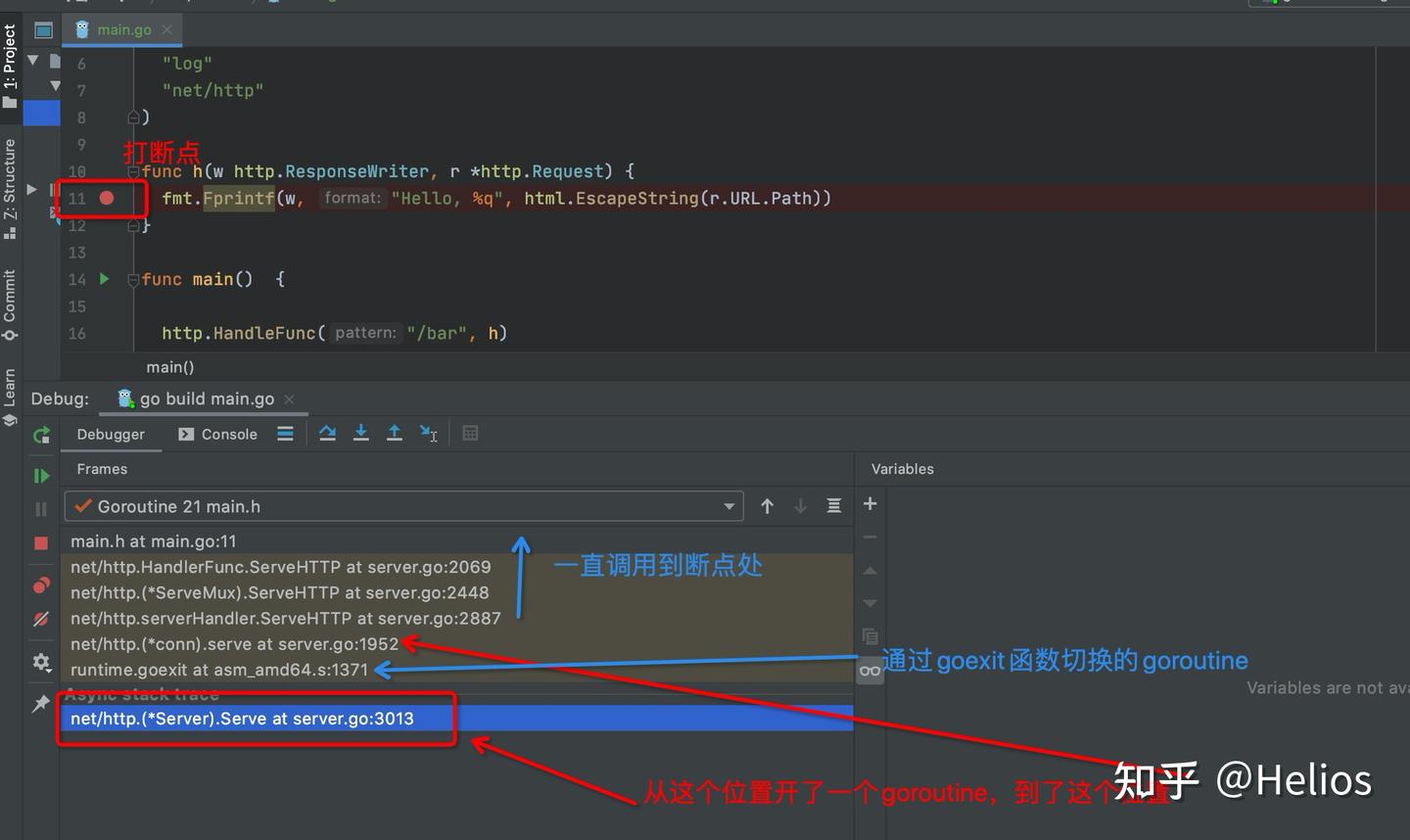Collapse the func h code fold marker
Image resolution: width=1410 pixels, height=840 pixels.
point(133,172)
